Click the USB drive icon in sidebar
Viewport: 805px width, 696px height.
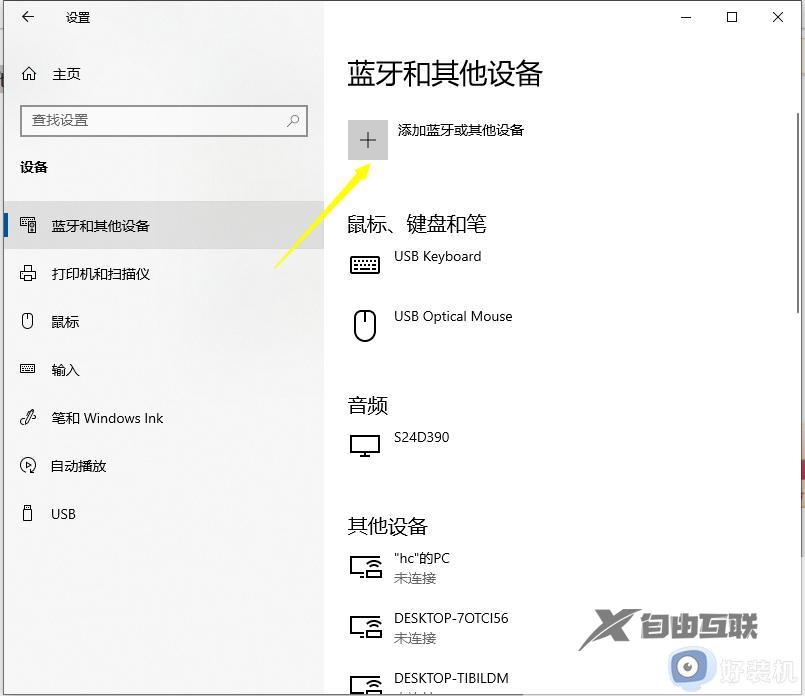(x=27, y=514)
